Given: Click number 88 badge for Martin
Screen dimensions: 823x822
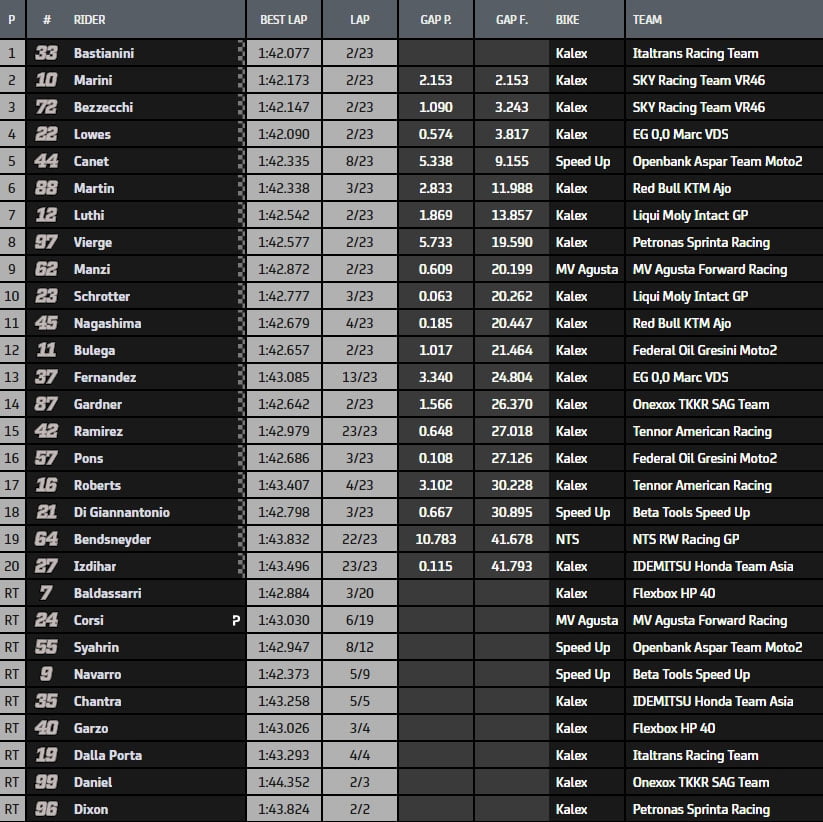Looking at the screenshot, I should 47,188.
